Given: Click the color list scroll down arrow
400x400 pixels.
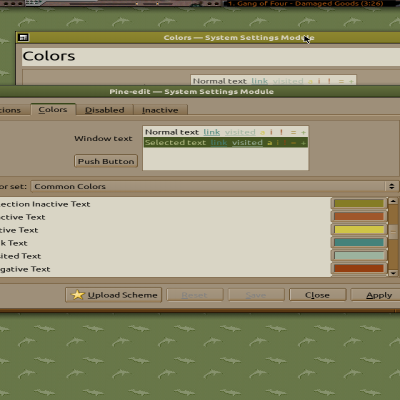Looking at the screenshot, I should click(393, 273).
